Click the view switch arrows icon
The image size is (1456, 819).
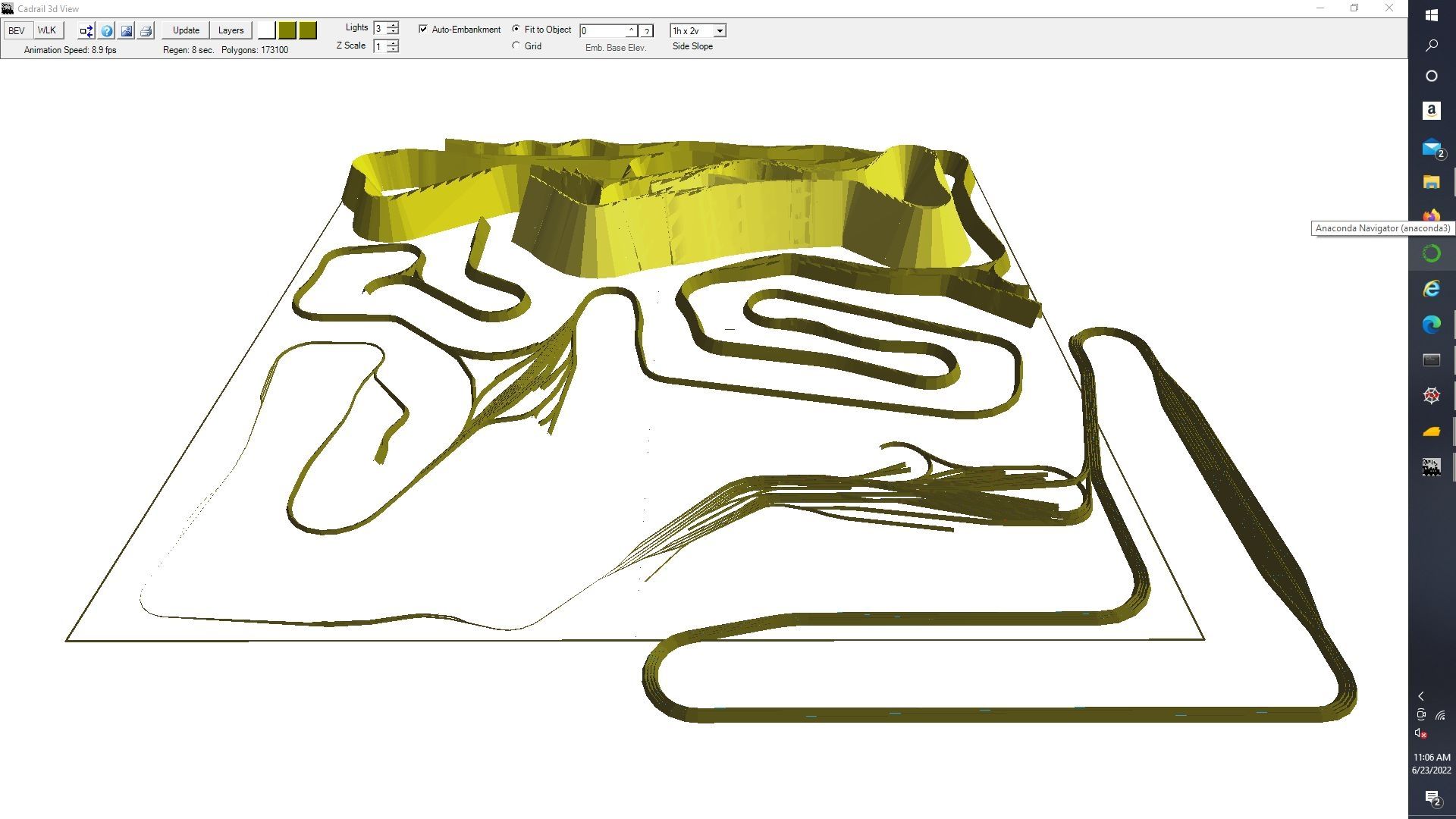click(x=86, y=31)
